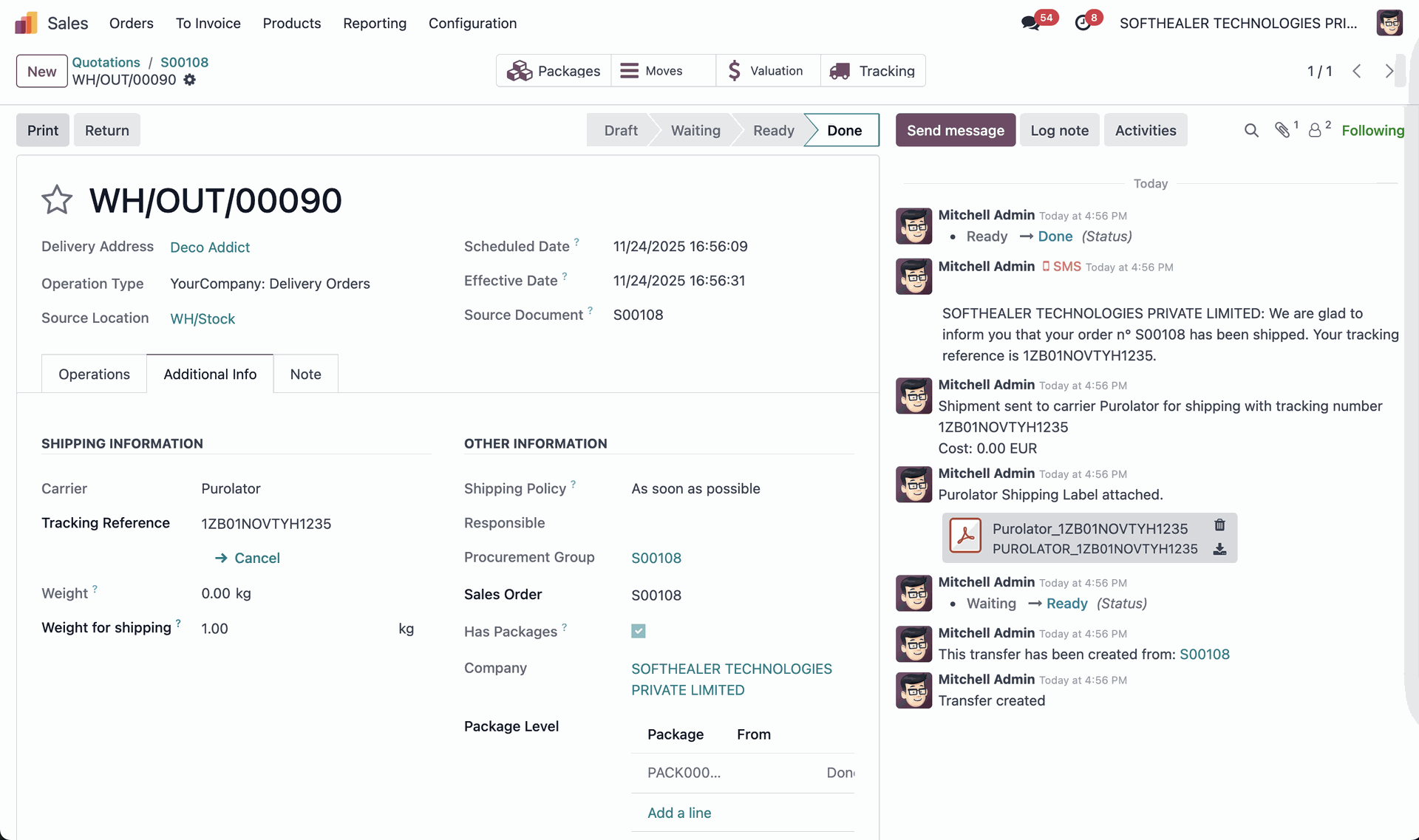Show followers using the person icon
Screen dimensions: 1419x840
(x=1316, y=131)
